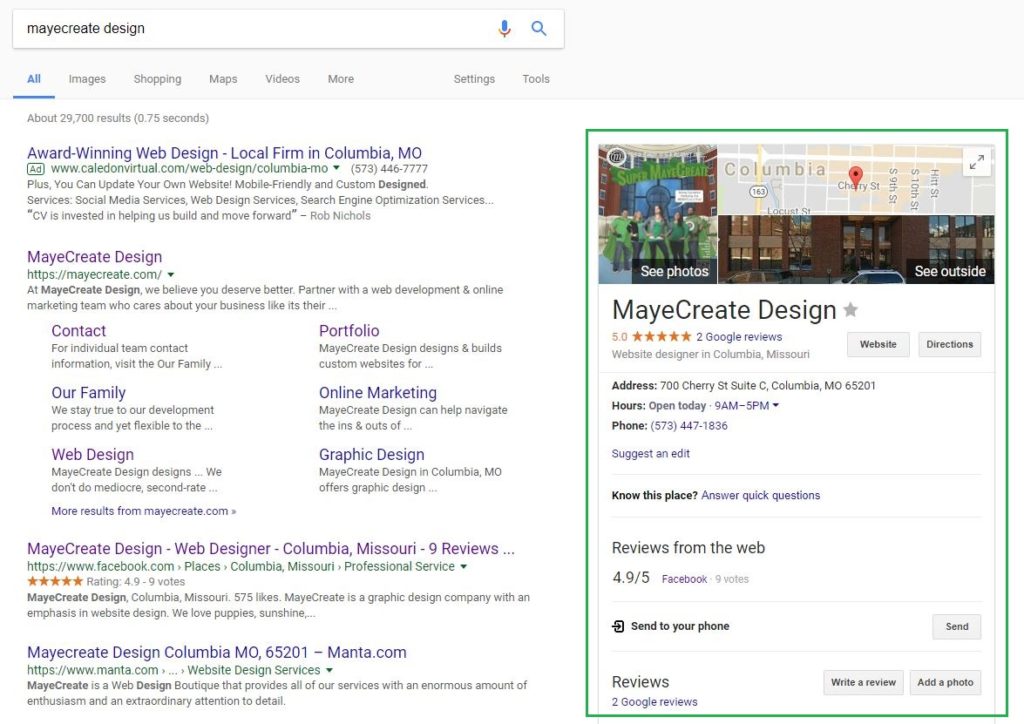
Task: Click the star next to MayeCreate Design title
Action: 851,310
